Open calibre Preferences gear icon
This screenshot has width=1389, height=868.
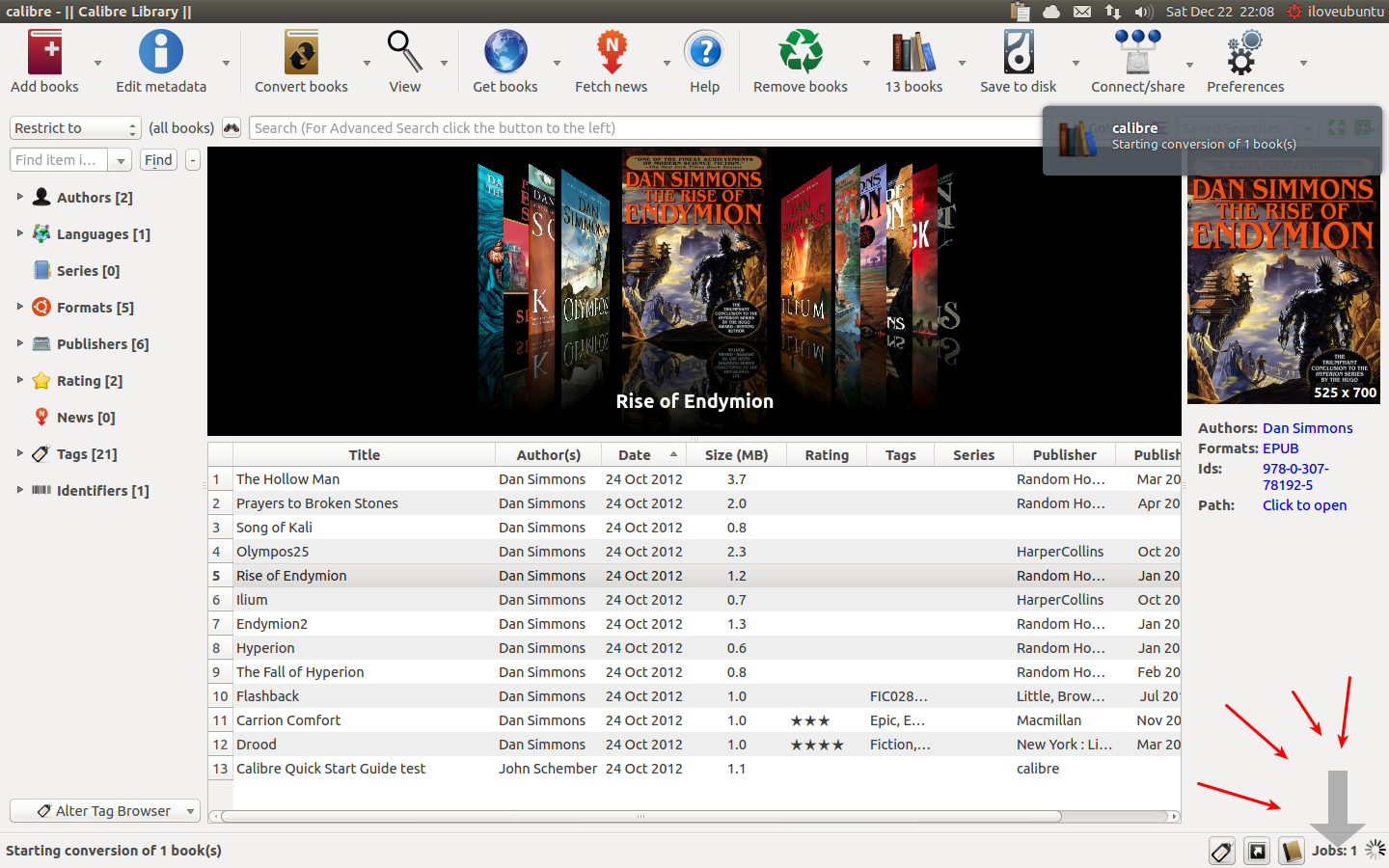point(1245,52)
